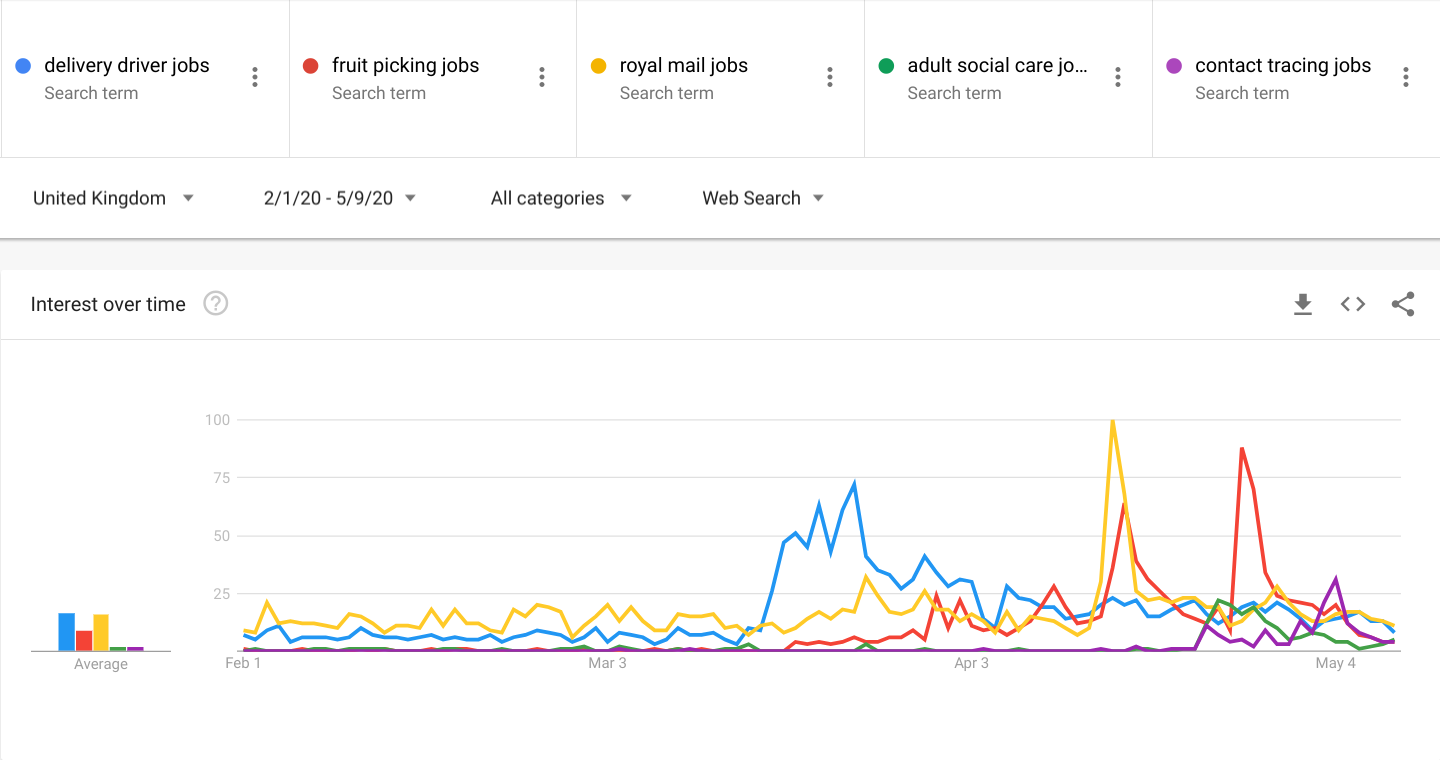Open the 2/1/20 - 5/9/20 date range dropdown

[340, 198]
